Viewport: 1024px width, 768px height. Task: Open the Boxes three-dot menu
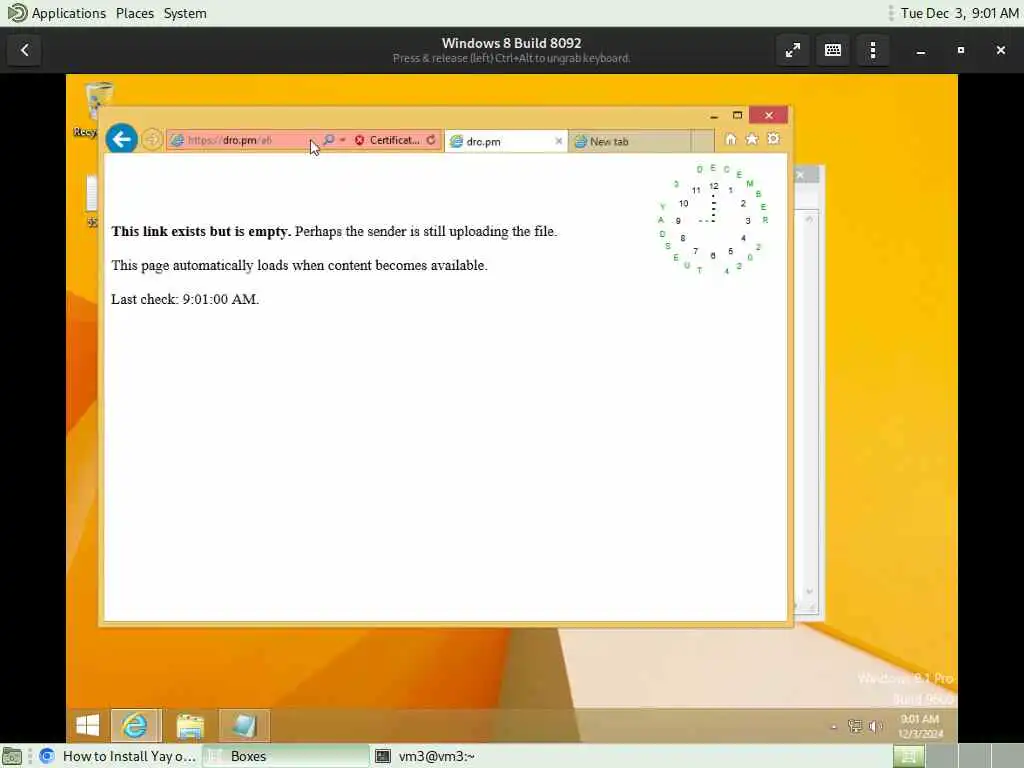coord(873,50)
